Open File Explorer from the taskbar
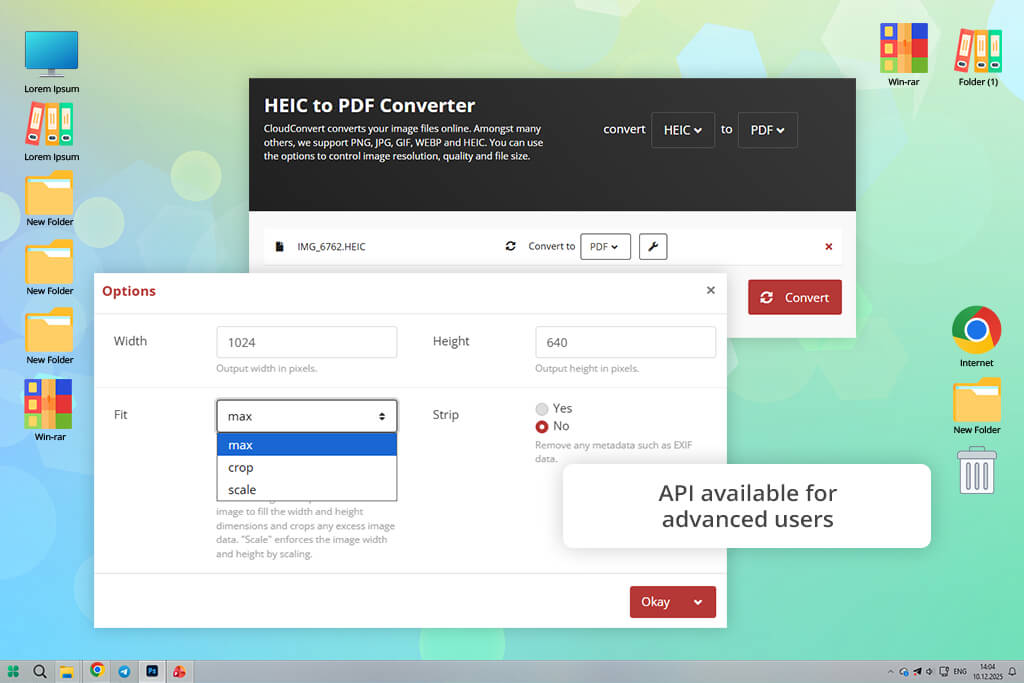 pos(67,672)
